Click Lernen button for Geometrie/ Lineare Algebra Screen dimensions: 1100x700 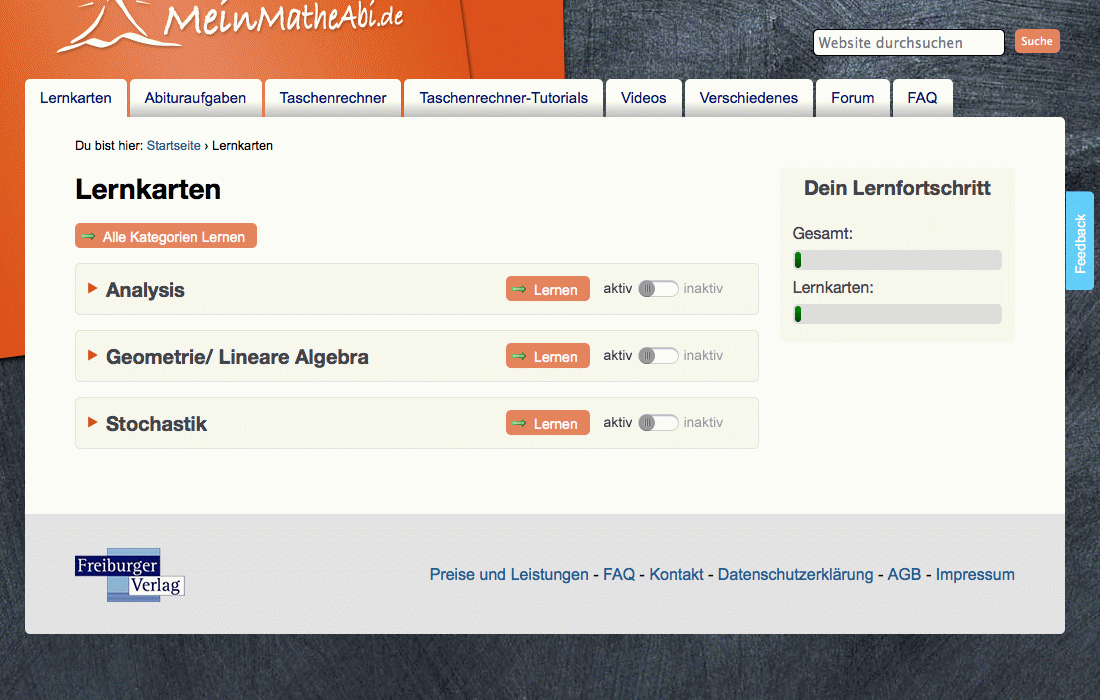[x=547, y=356]
